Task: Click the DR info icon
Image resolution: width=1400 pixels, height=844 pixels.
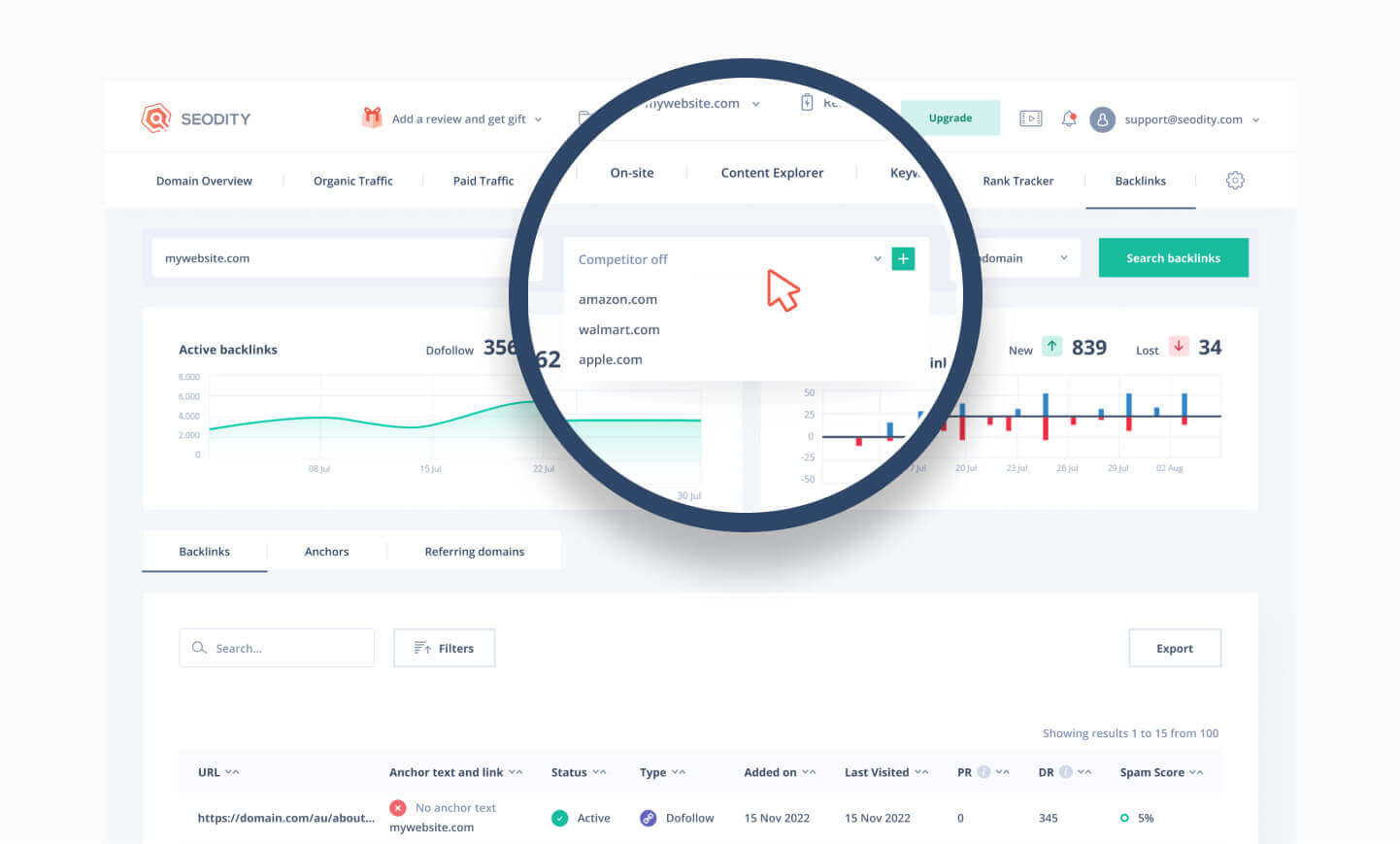Action: 1065,772
